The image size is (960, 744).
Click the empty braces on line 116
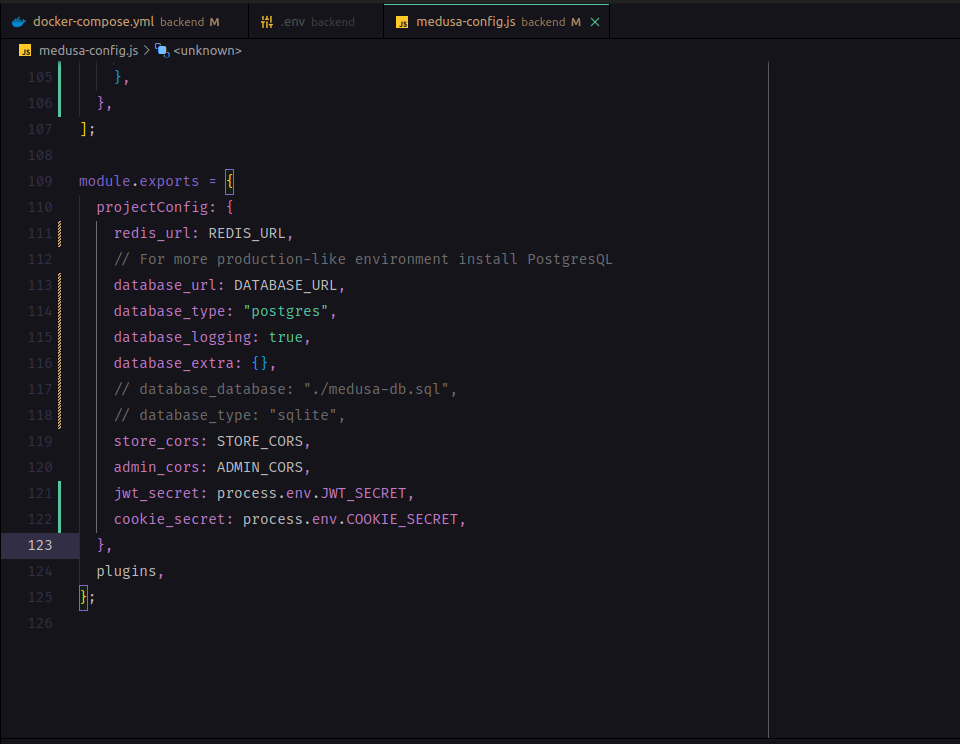(x=260, y=363)
